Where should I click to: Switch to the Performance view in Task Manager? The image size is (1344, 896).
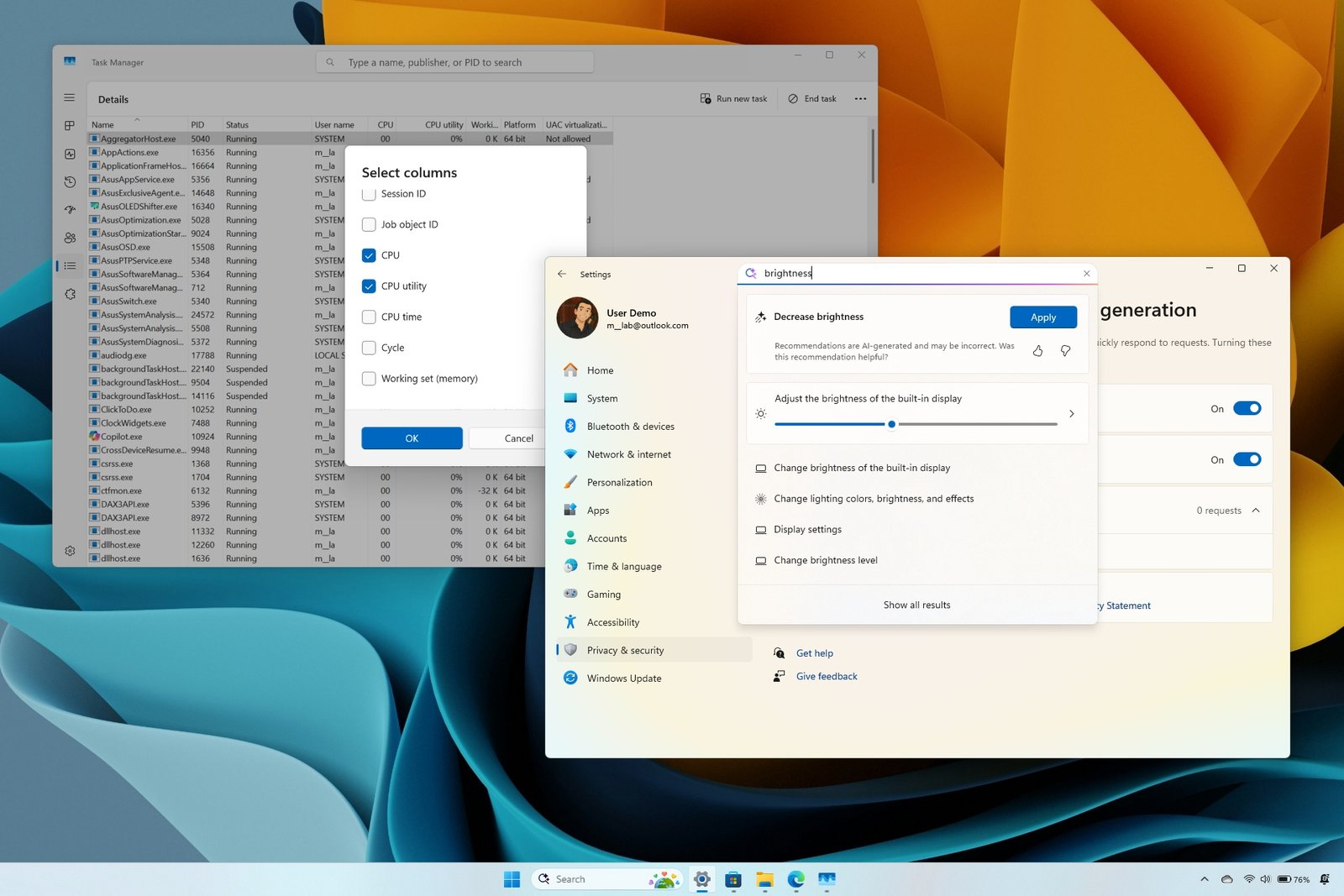click(x=70, y=154)
